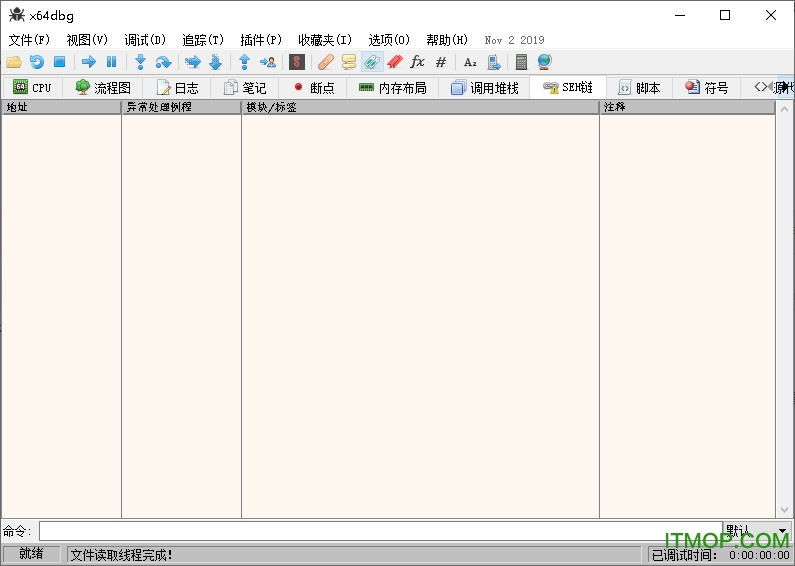
Task: Switch to the 内存布局 tab
Action: coord(392,88)
